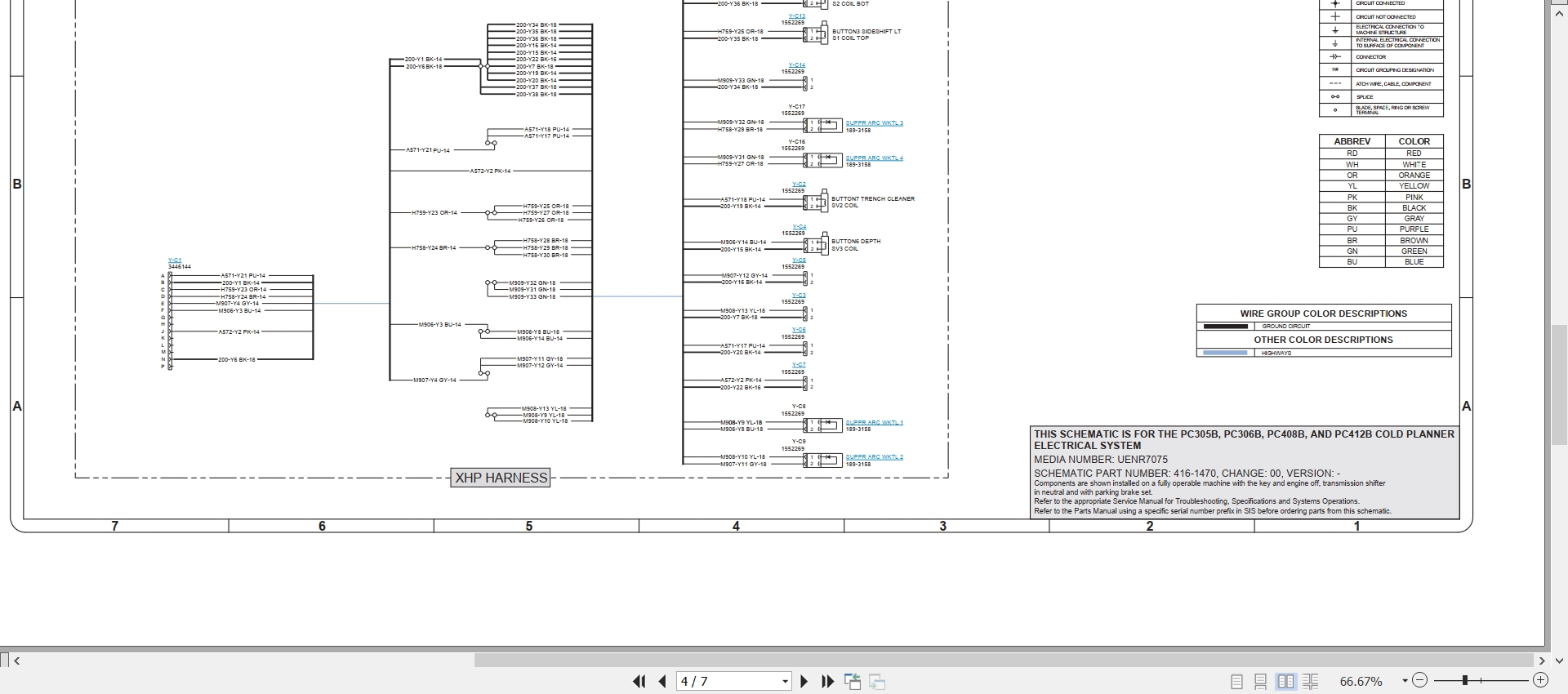Open the Y-C13 connector link
1568x694 pixels.
coord(797,16)
